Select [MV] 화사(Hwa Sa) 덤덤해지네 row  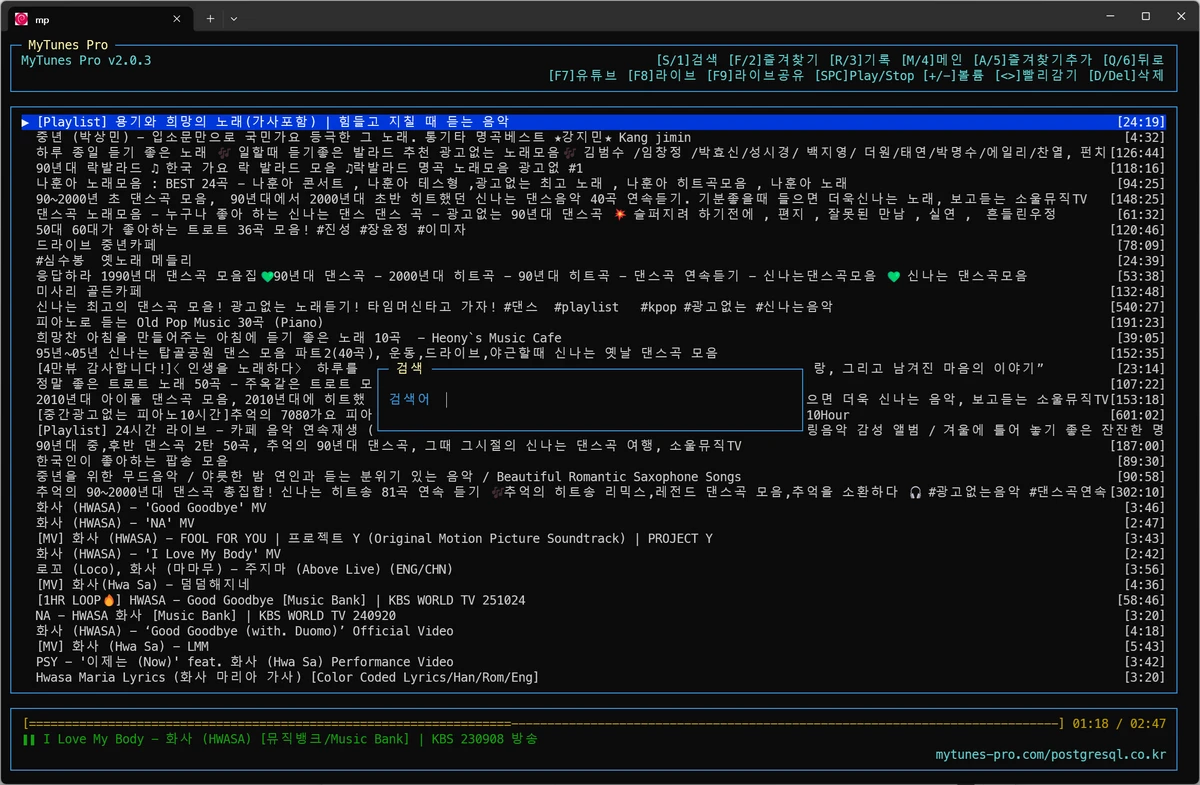point(593,584)
